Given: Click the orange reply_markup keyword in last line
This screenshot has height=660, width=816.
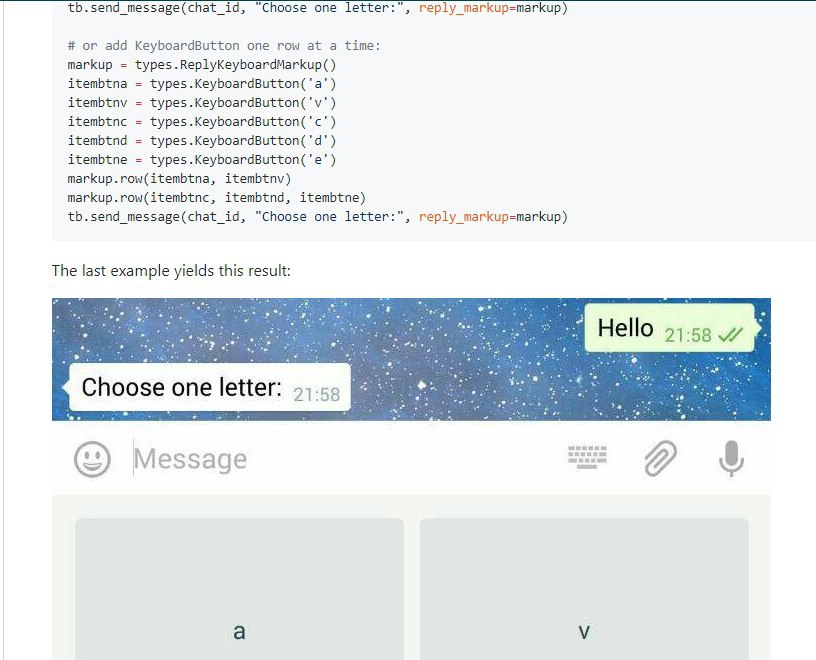Looking at the screenshot, I should [x=464, y=217].
